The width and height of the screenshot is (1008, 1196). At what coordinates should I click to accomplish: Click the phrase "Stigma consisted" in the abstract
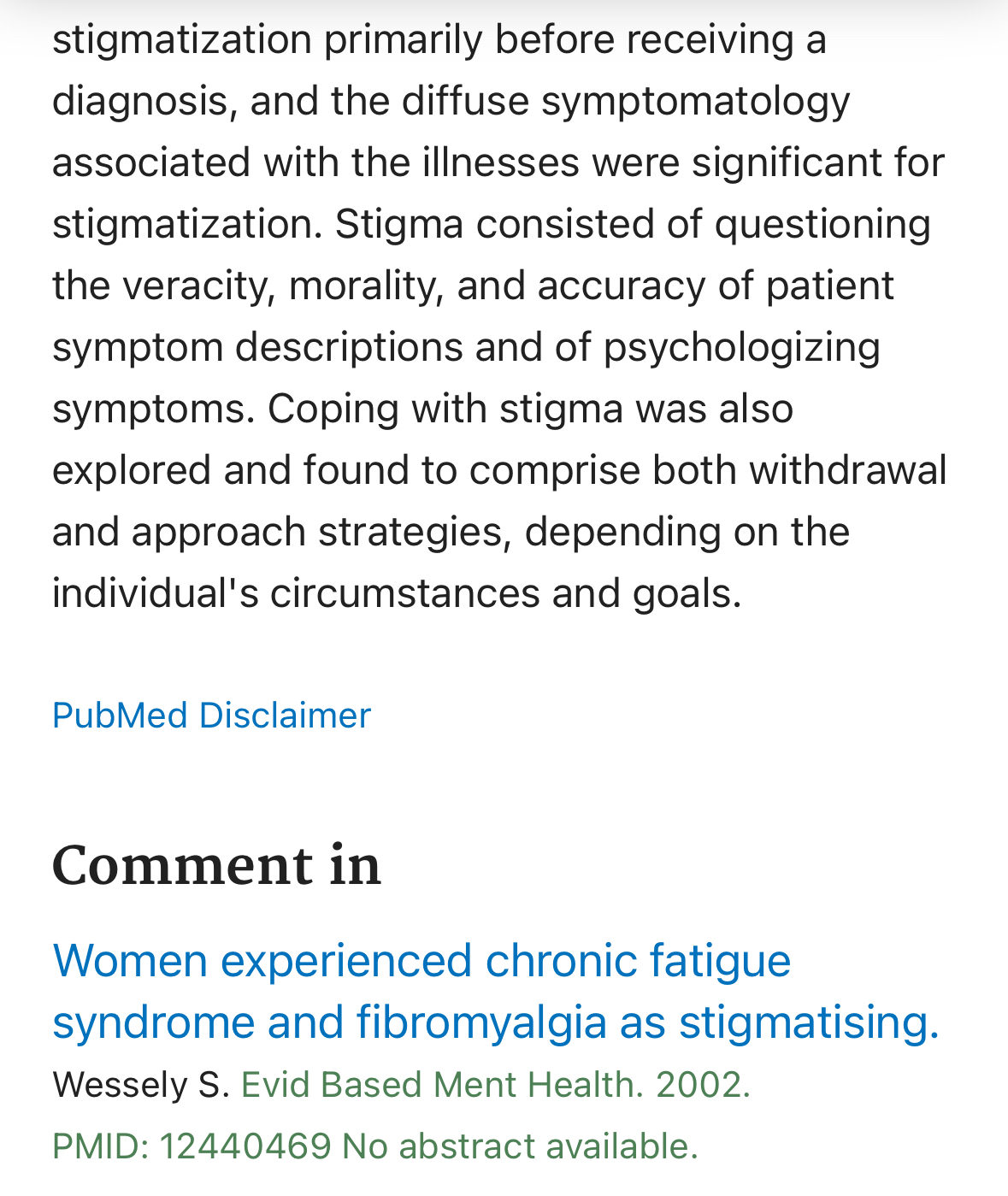pos(504,224)
